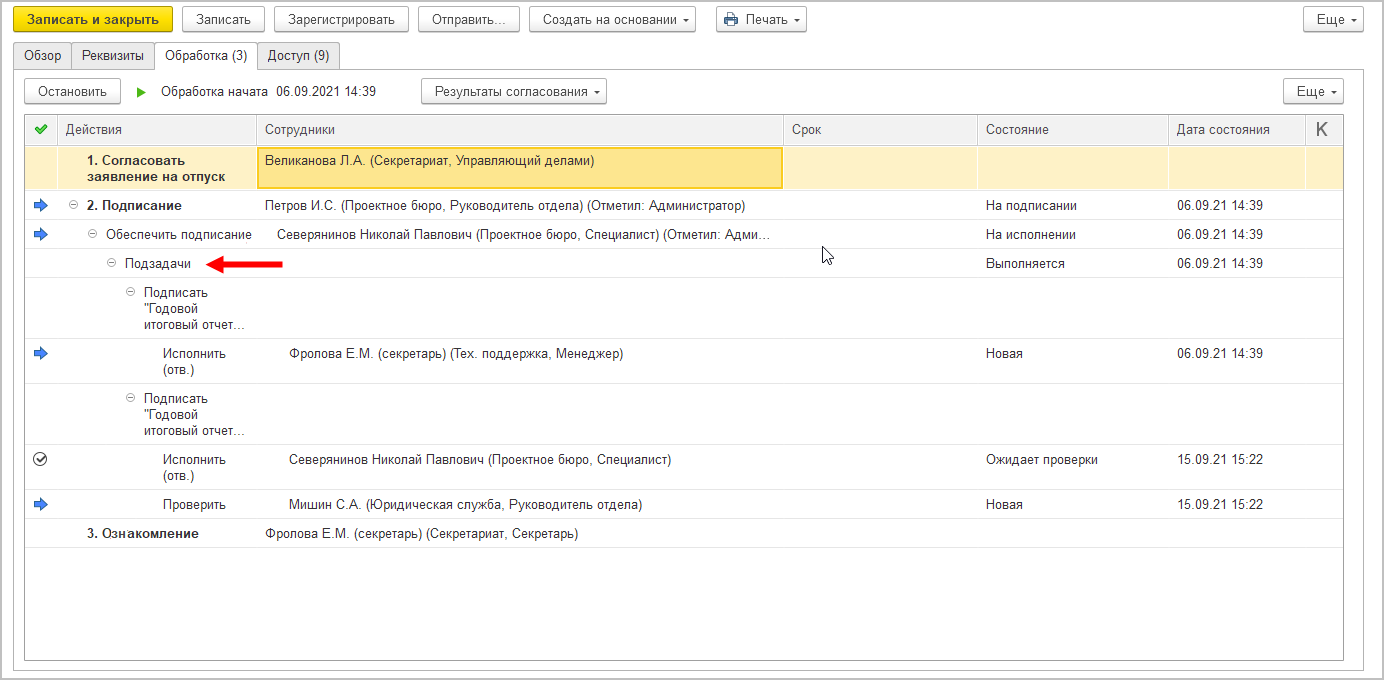The height and width of the screenshot is (680, 1384).
Task: Click the green checkmark column header icon
Action: point(41,129)
